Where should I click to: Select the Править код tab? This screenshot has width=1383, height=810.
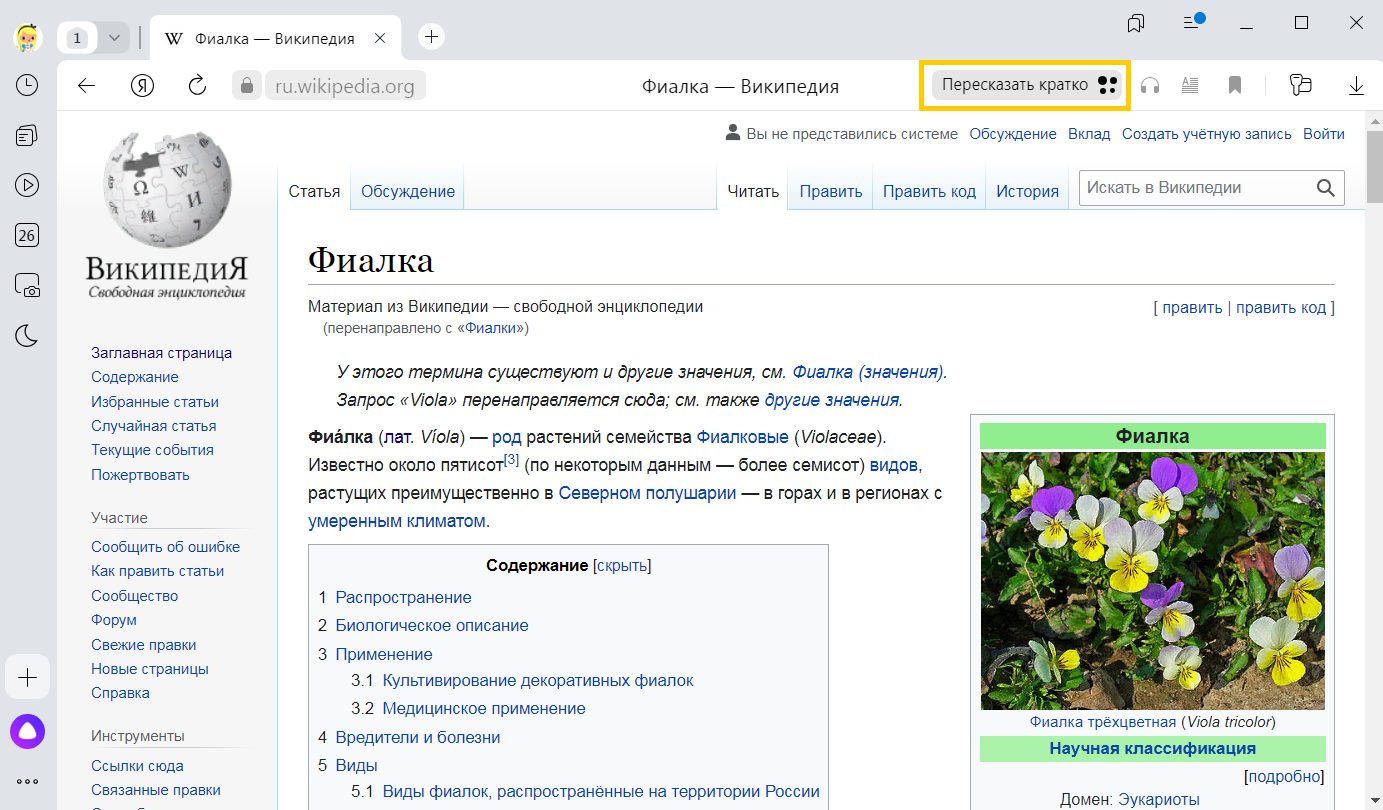pyautogui.click(x=929, y=191)
